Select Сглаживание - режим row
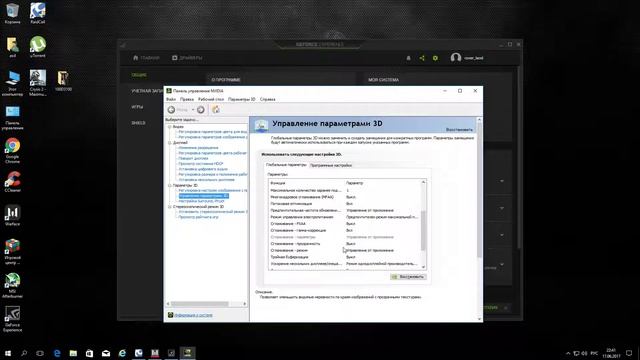This screenshot has width=640, height=360. point(345,250)
